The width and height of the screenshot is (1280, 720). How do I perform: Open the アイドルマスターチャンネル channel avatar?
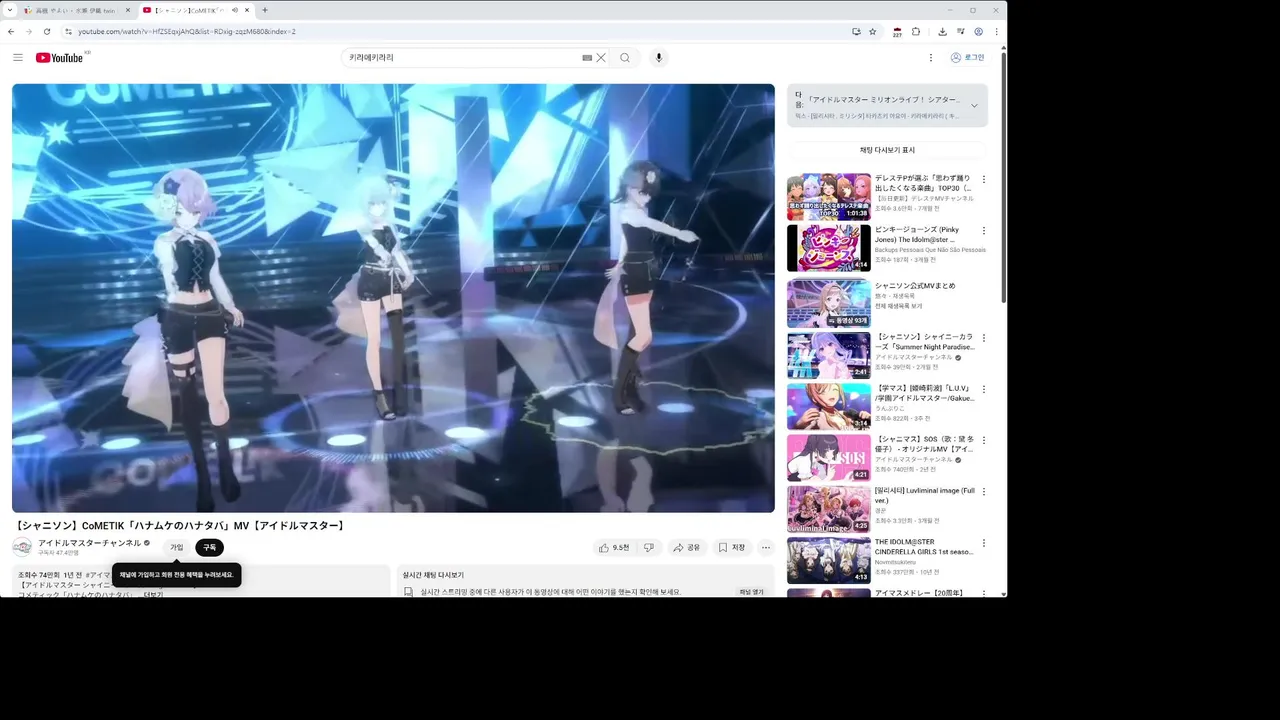coord(22,547)
